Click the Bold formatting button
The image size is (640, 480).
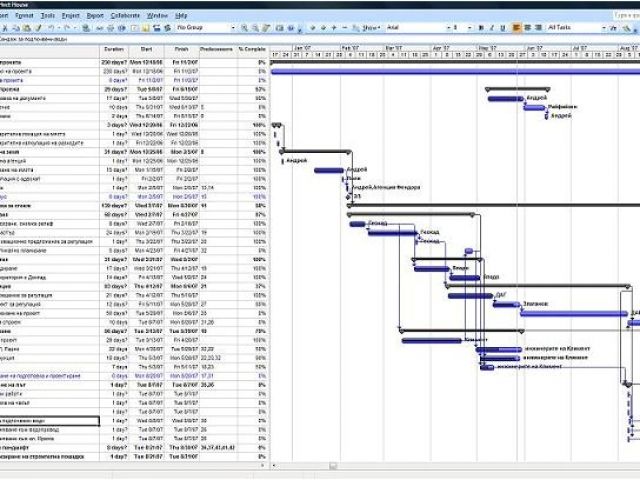pyautogui.click(x=480, y=27)
